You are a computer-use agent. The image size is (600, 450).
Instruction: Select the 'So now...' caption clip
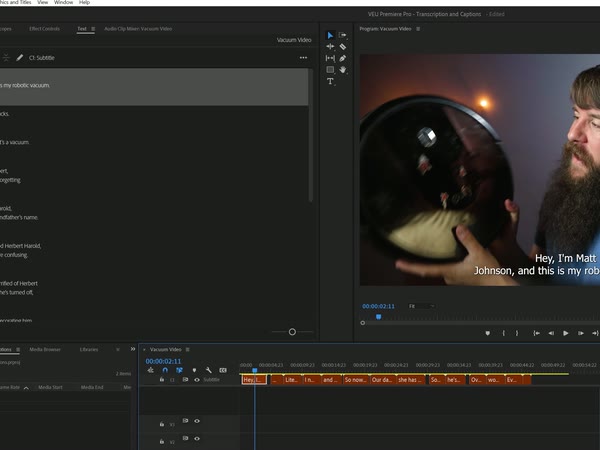click(x=355, y=380)
